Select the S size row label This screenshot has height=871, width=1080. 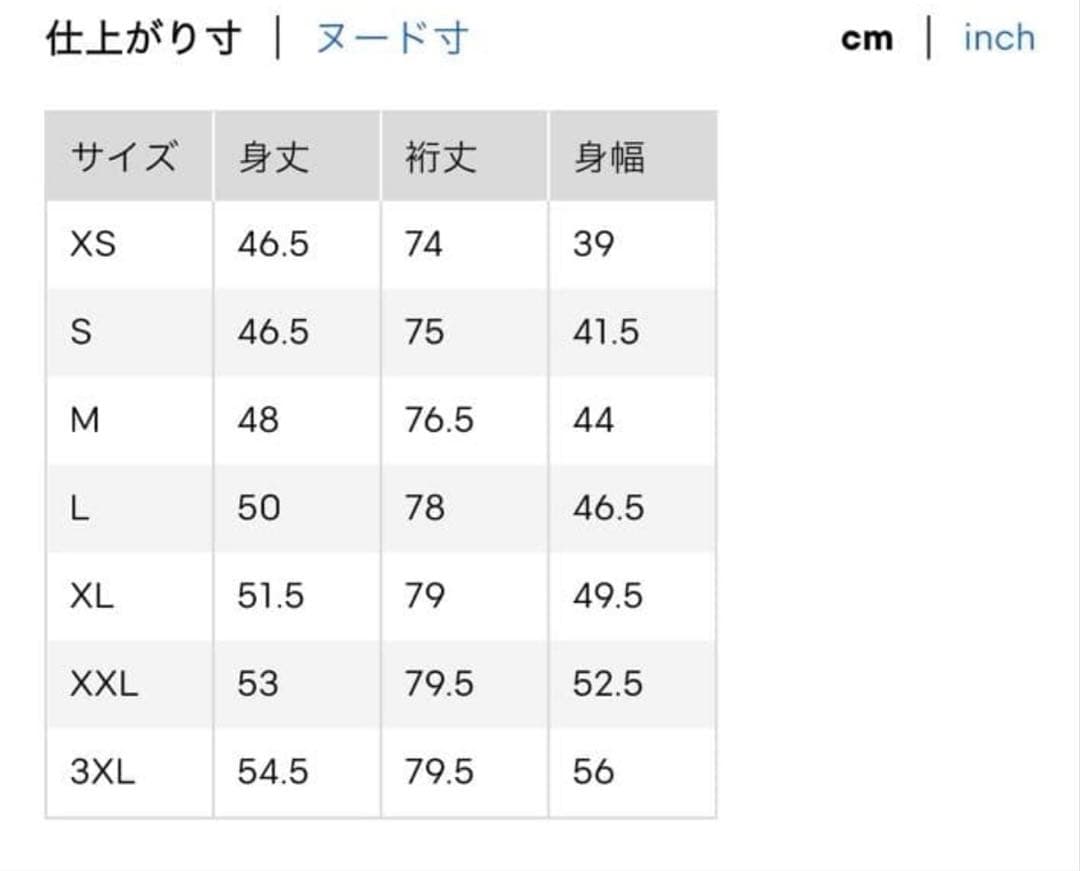81,332
